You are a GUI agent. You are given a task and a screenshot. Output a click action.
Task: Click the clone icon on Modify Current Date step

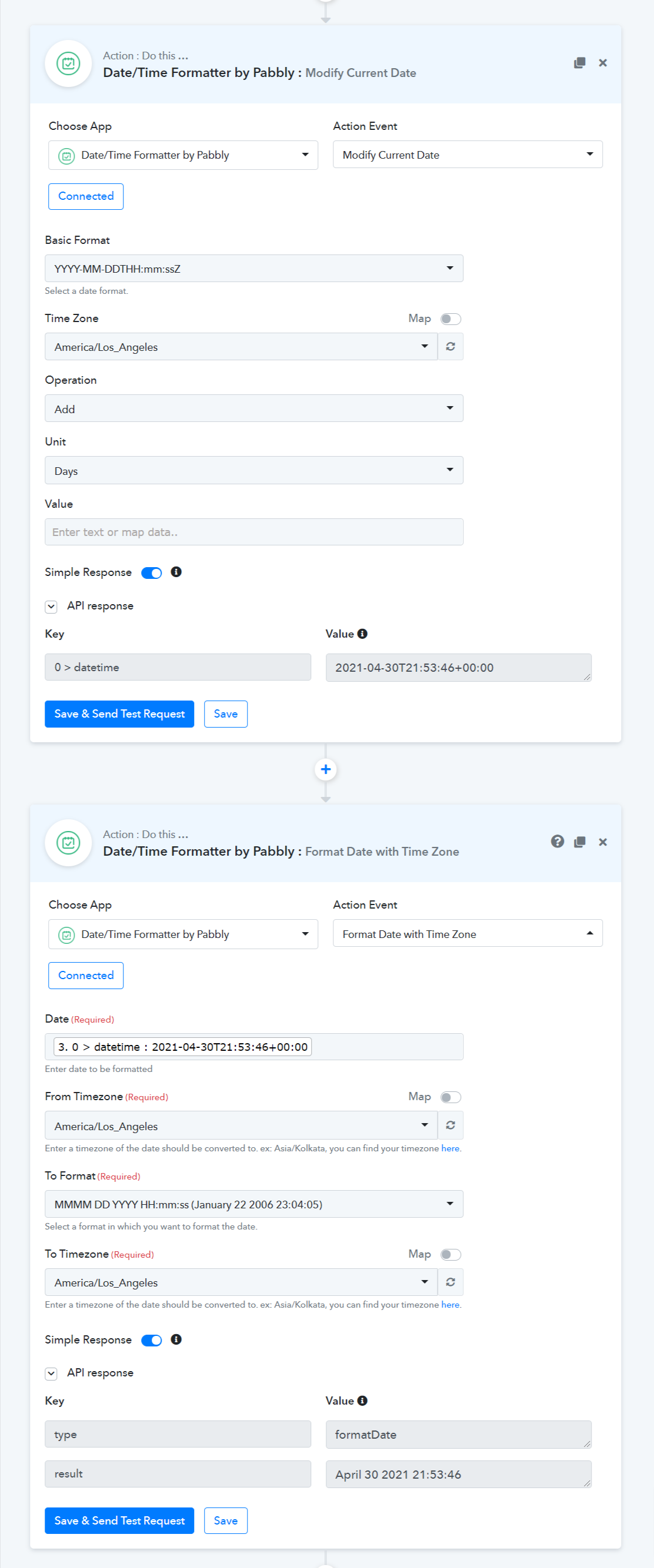tap(579, 63)
